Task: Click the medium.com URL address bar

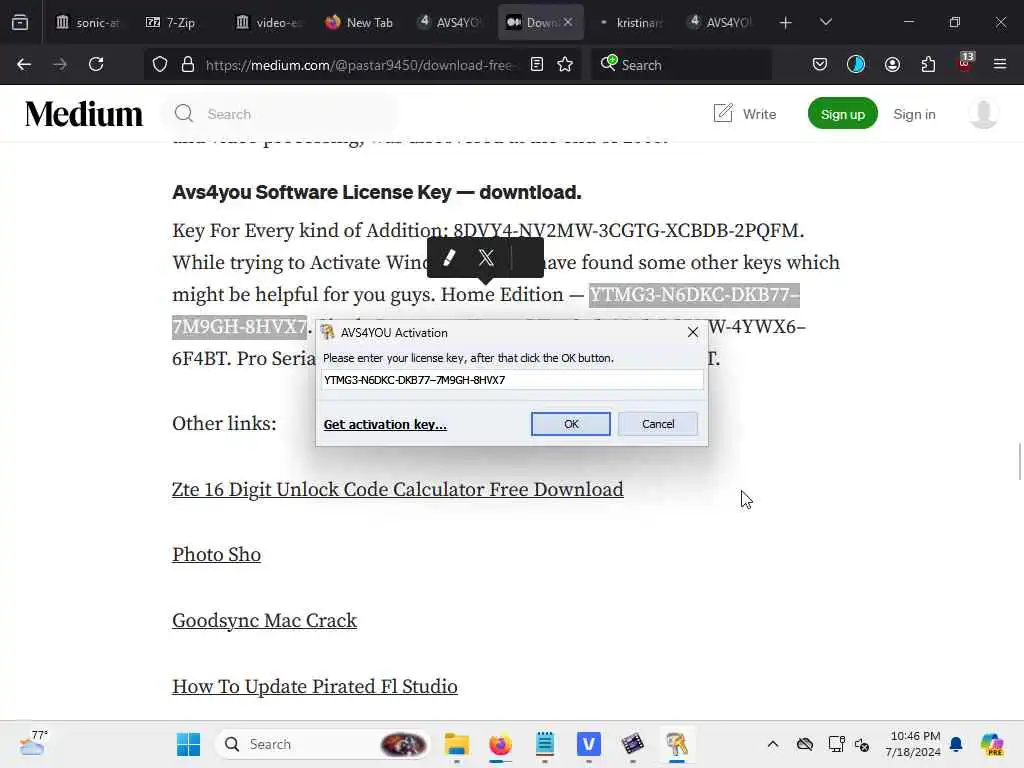Action: 362,65
